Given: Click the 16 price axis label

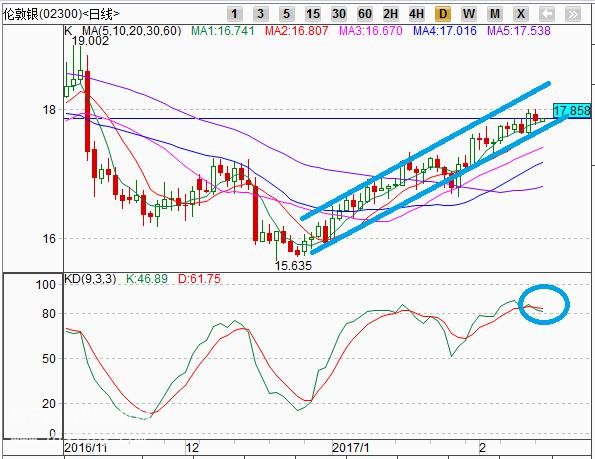Looking at the screenshot, I should tap(49, 239).
